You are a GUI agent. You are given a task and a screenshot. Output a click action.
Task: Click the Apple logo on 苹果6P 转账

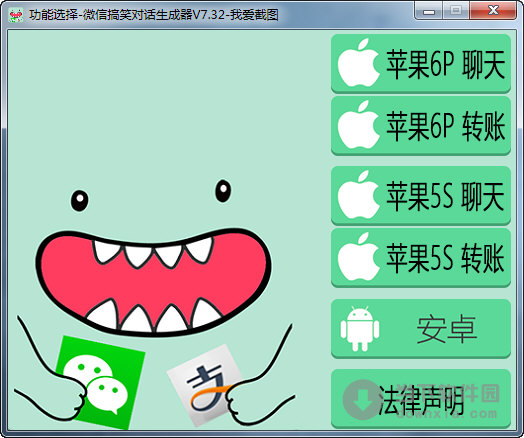pyautogui.click(x=358, y=125)
